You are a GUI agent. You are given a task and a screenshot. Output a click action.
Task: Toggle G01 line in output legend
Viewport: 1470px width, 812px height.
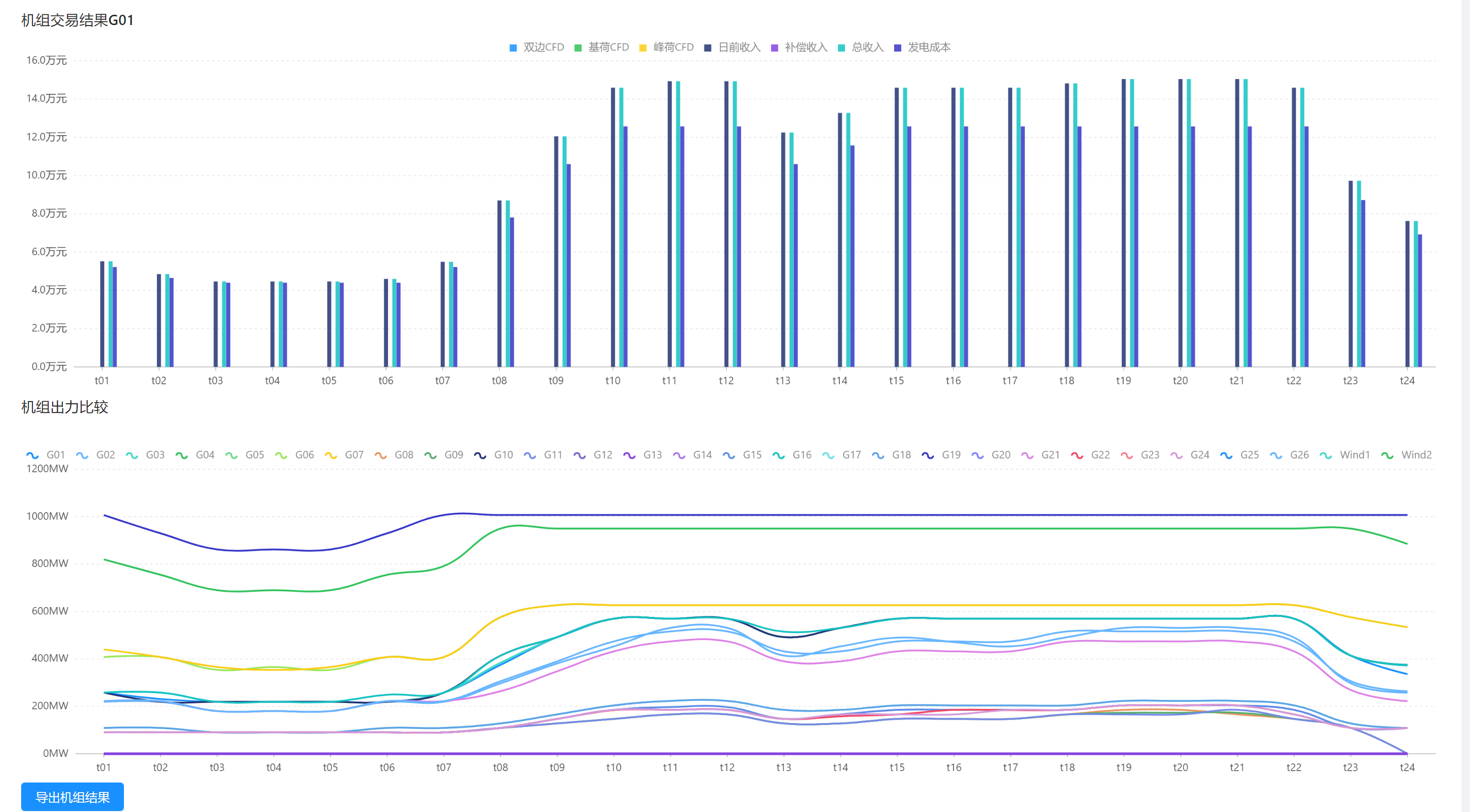pyautogui.click(x=46, y=455)
